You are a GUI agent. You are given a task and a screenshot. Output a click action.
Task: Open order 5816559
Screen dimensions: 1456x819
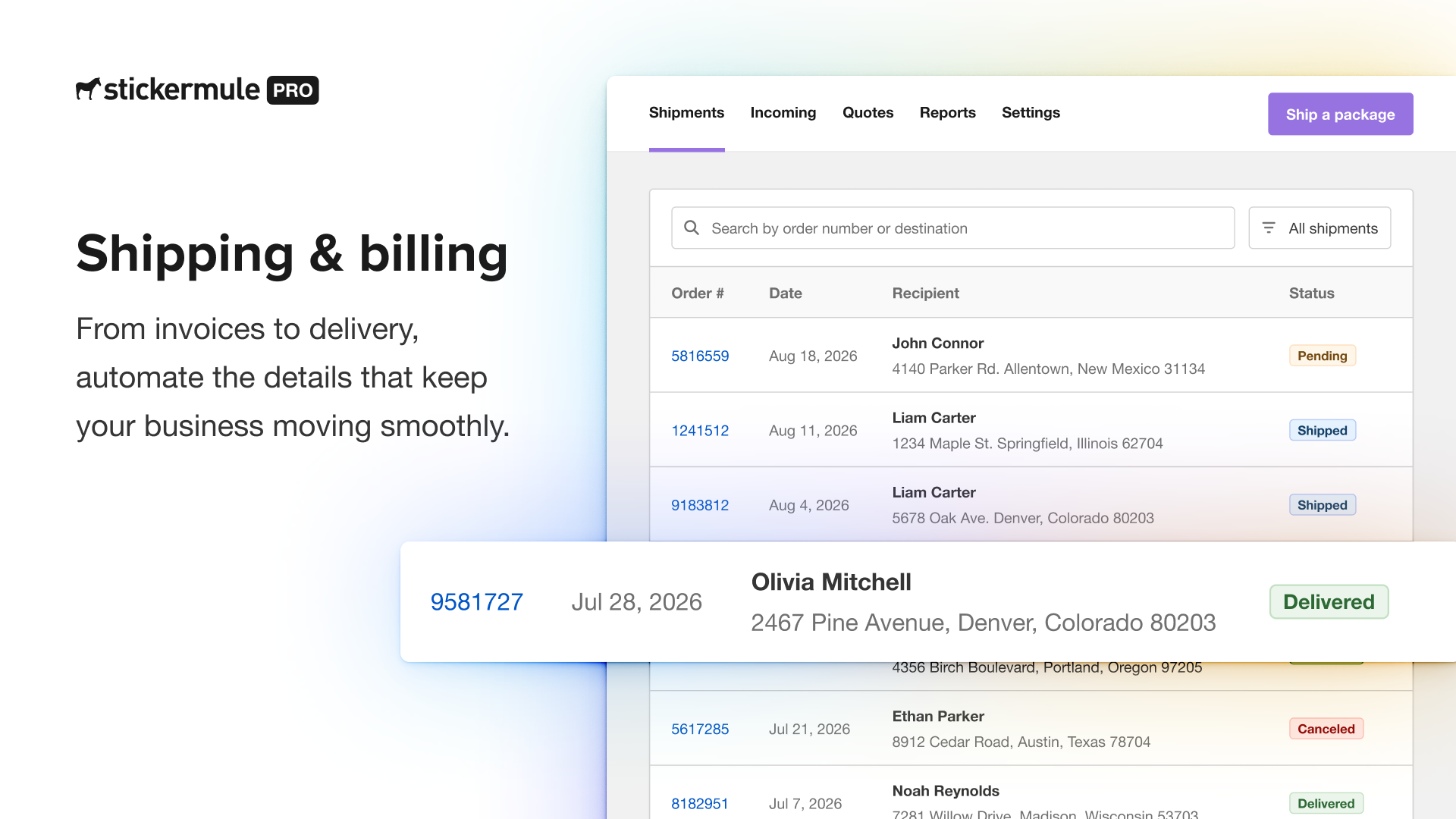click(x=700, y=356)
